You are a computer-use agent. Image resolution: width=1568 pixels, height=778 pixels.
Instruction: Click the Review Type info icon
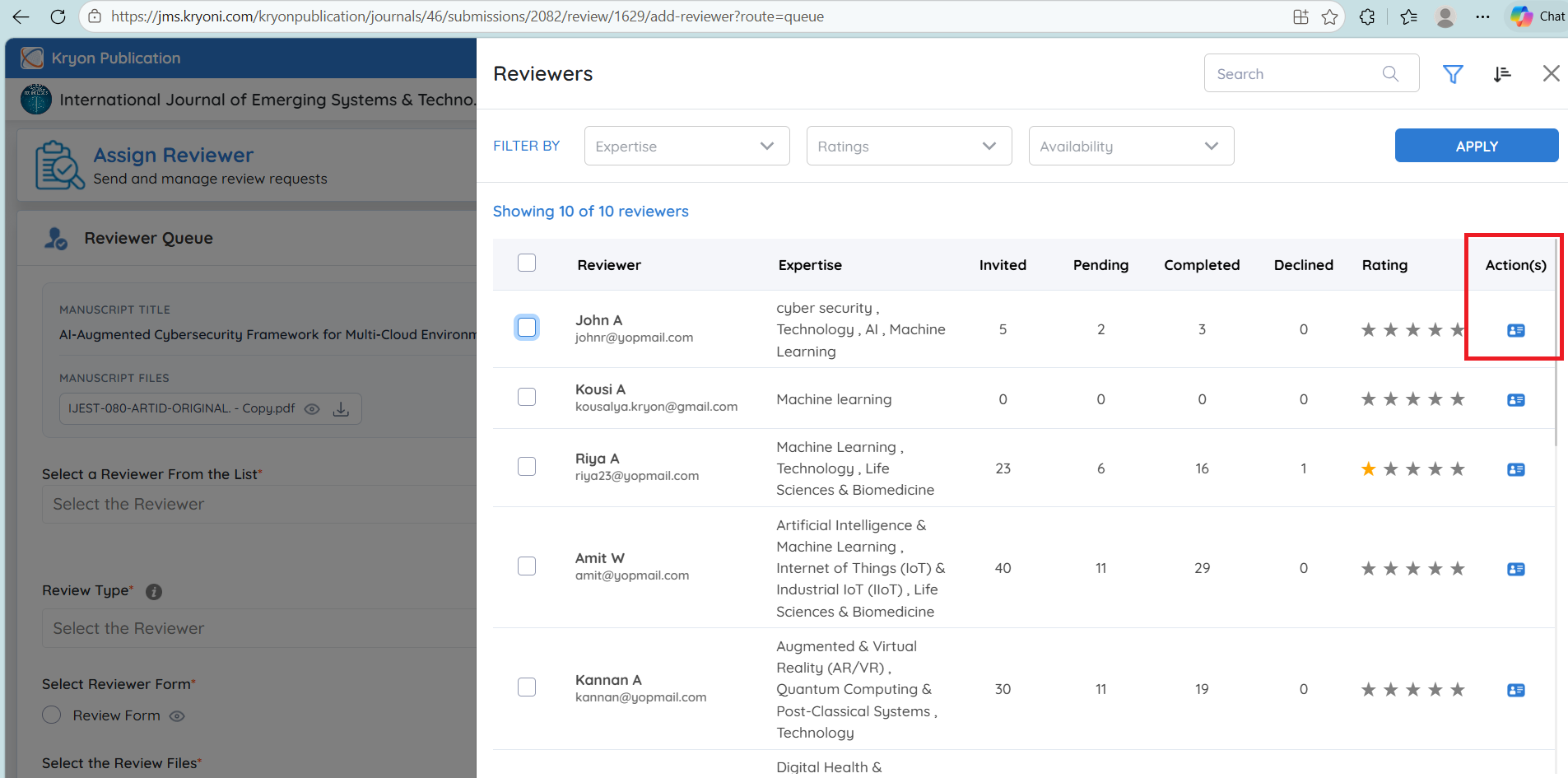pos(154,591)
